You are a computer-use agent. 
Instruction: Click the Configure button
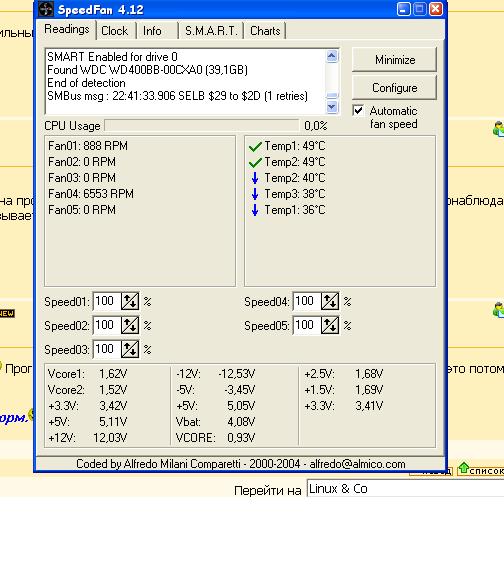tap(395, 88)
